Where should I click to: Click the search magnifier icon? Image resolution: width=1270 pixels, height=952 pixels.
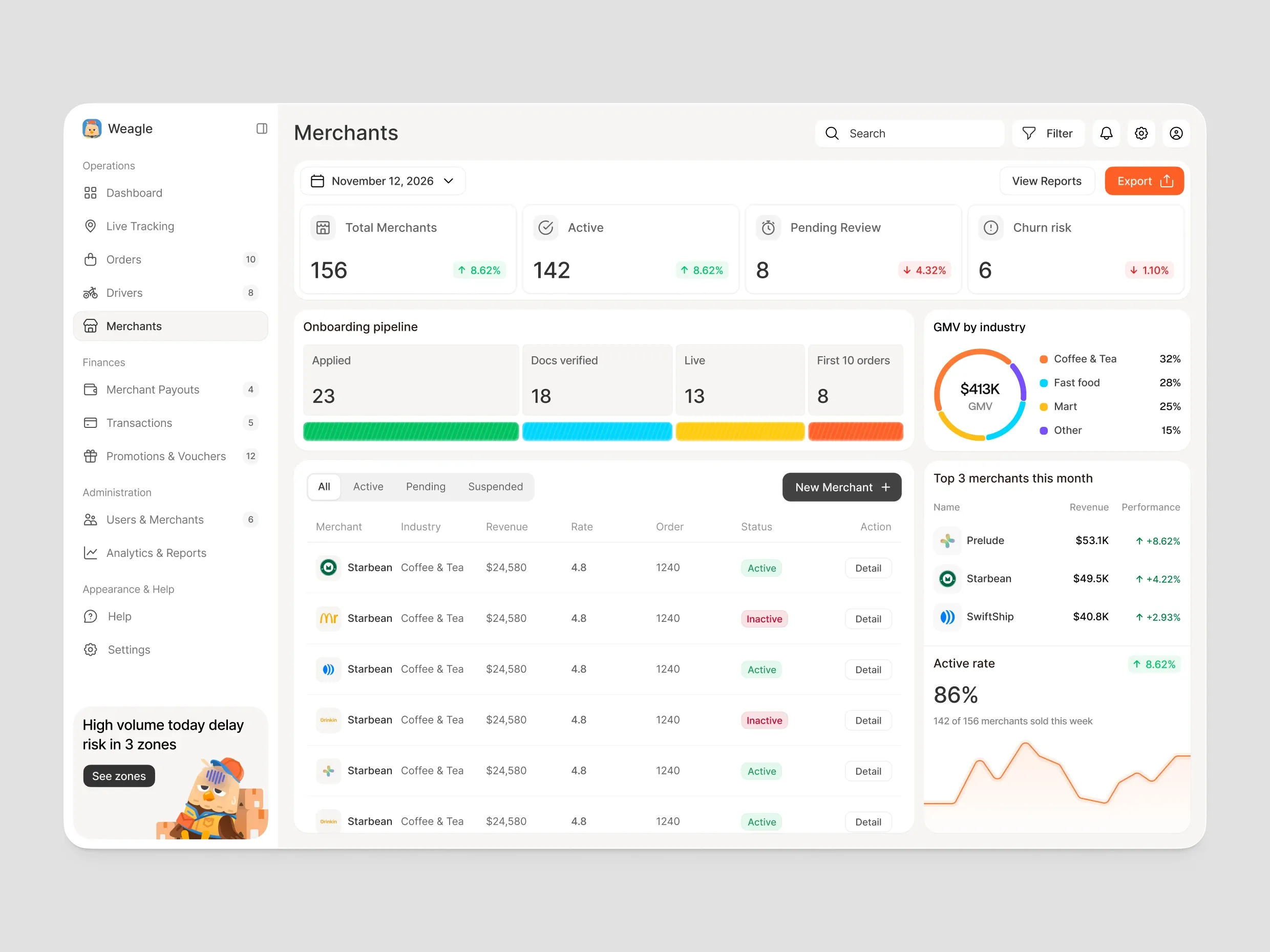(x=832, y=134)
